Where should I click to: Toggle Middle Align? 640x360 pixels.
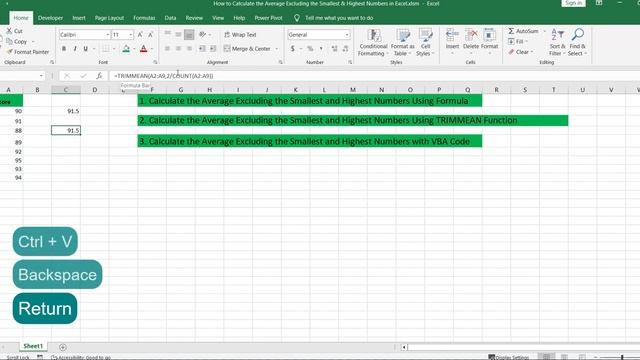click(178, 34)
